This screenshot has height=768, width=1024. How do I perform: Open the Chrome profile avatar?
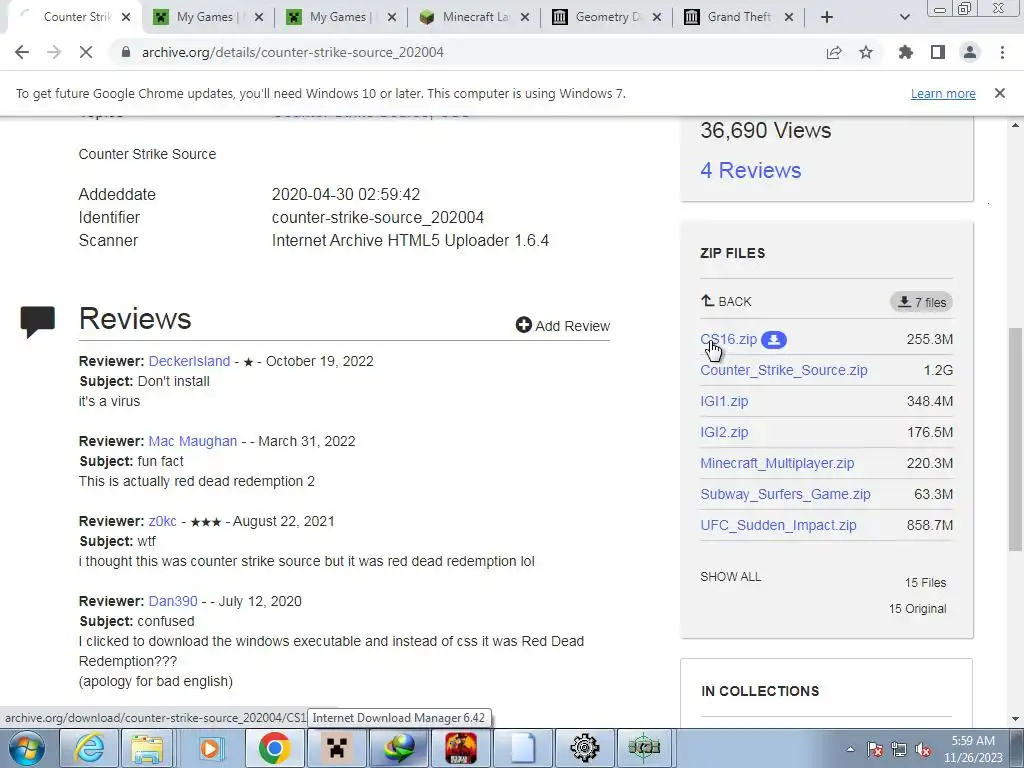(x=970, y=52)
